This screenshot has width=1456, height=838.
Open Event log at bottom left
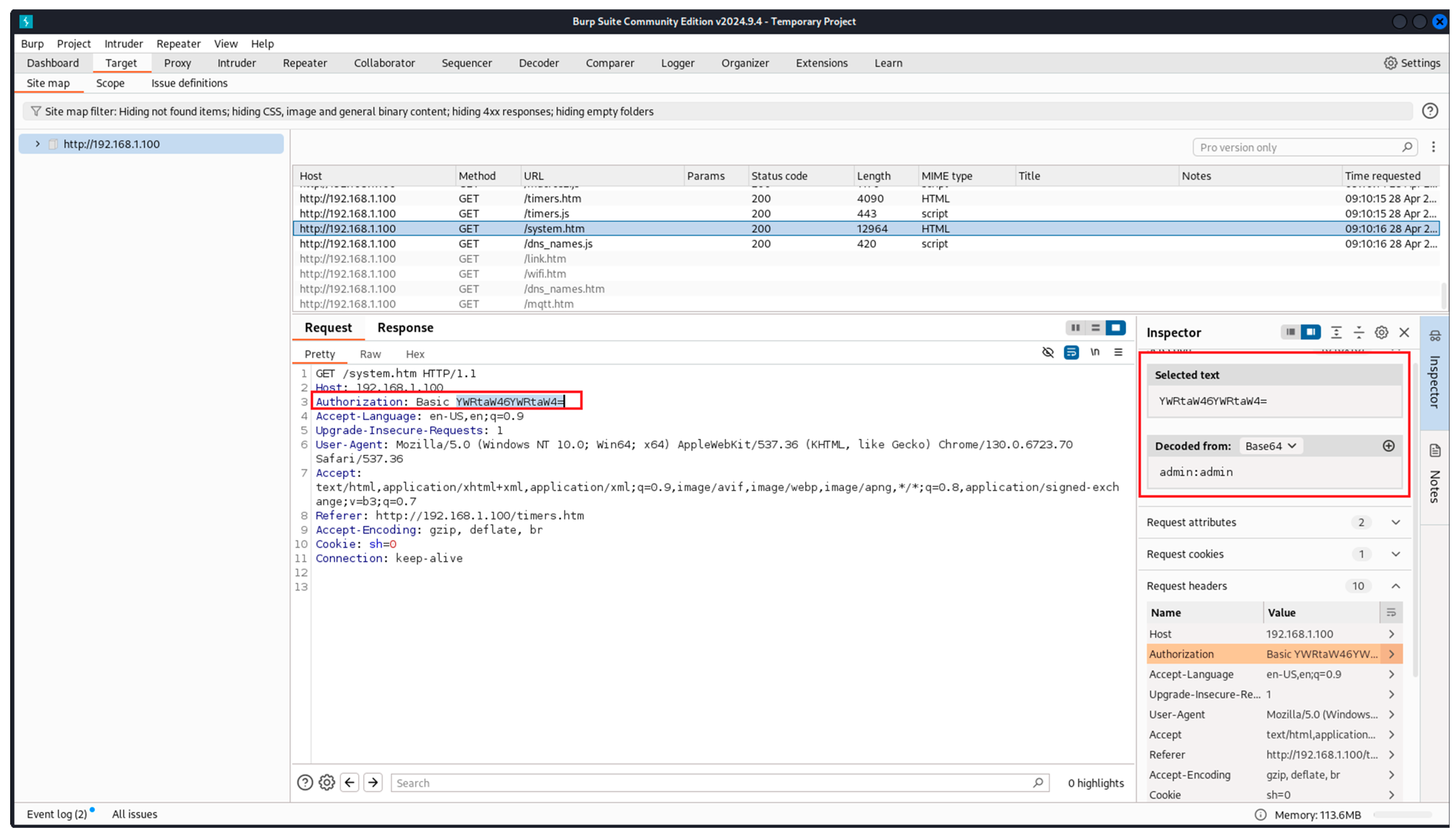point(56,814)
